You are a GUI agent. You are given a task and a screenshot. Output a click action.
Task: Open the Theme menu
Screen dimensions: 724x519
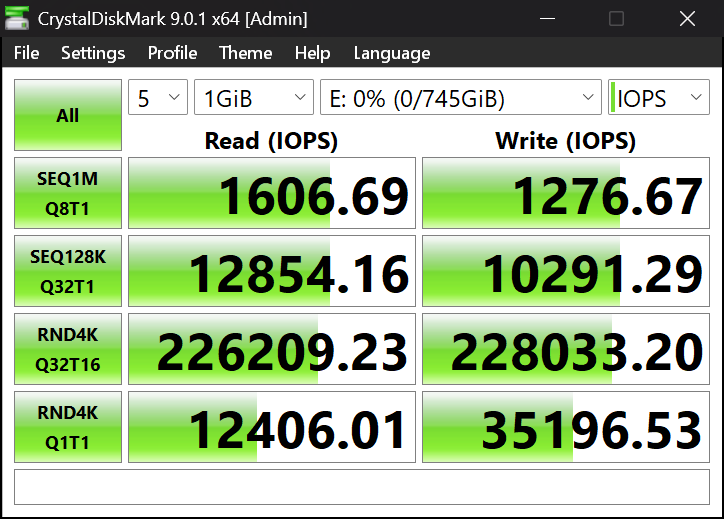tap(245, 53)
